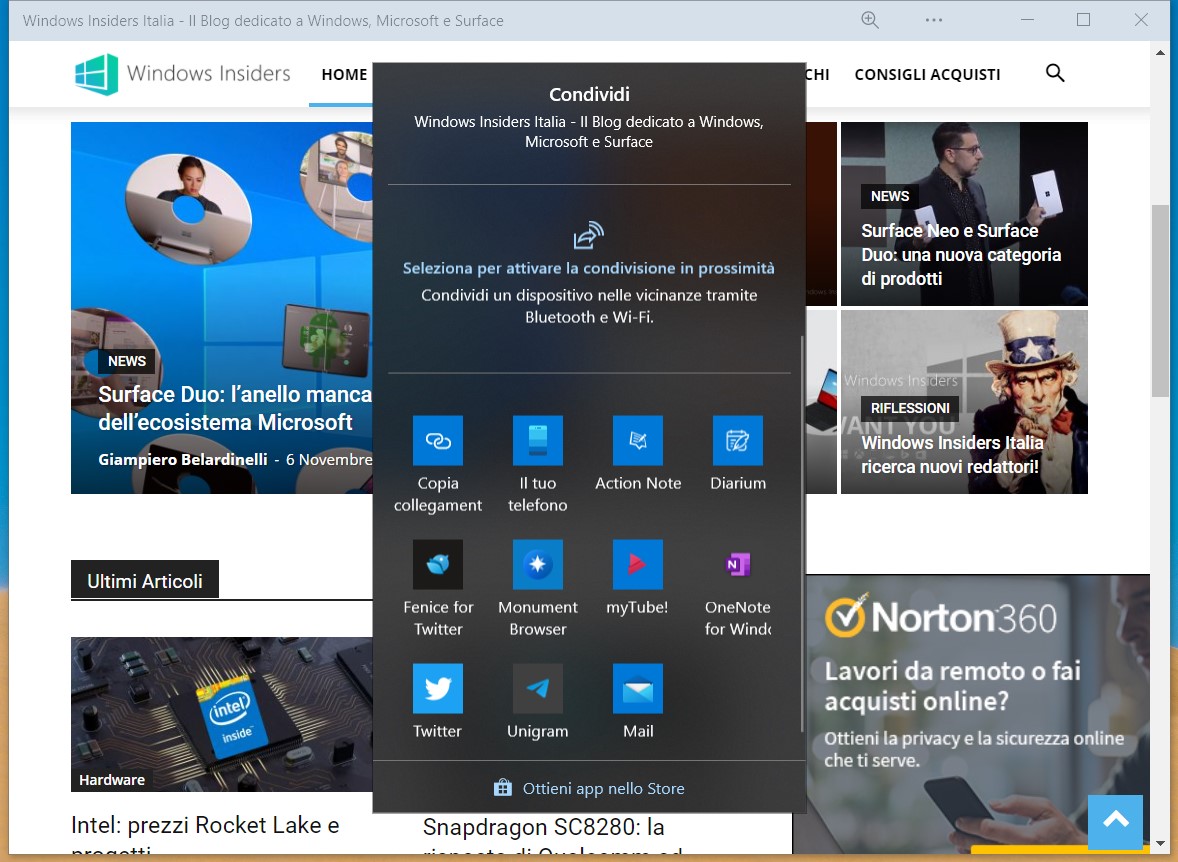Click the RIFLESSIONI category tag
Viewport: 1178px width, 862px height.
coord(910,408)
